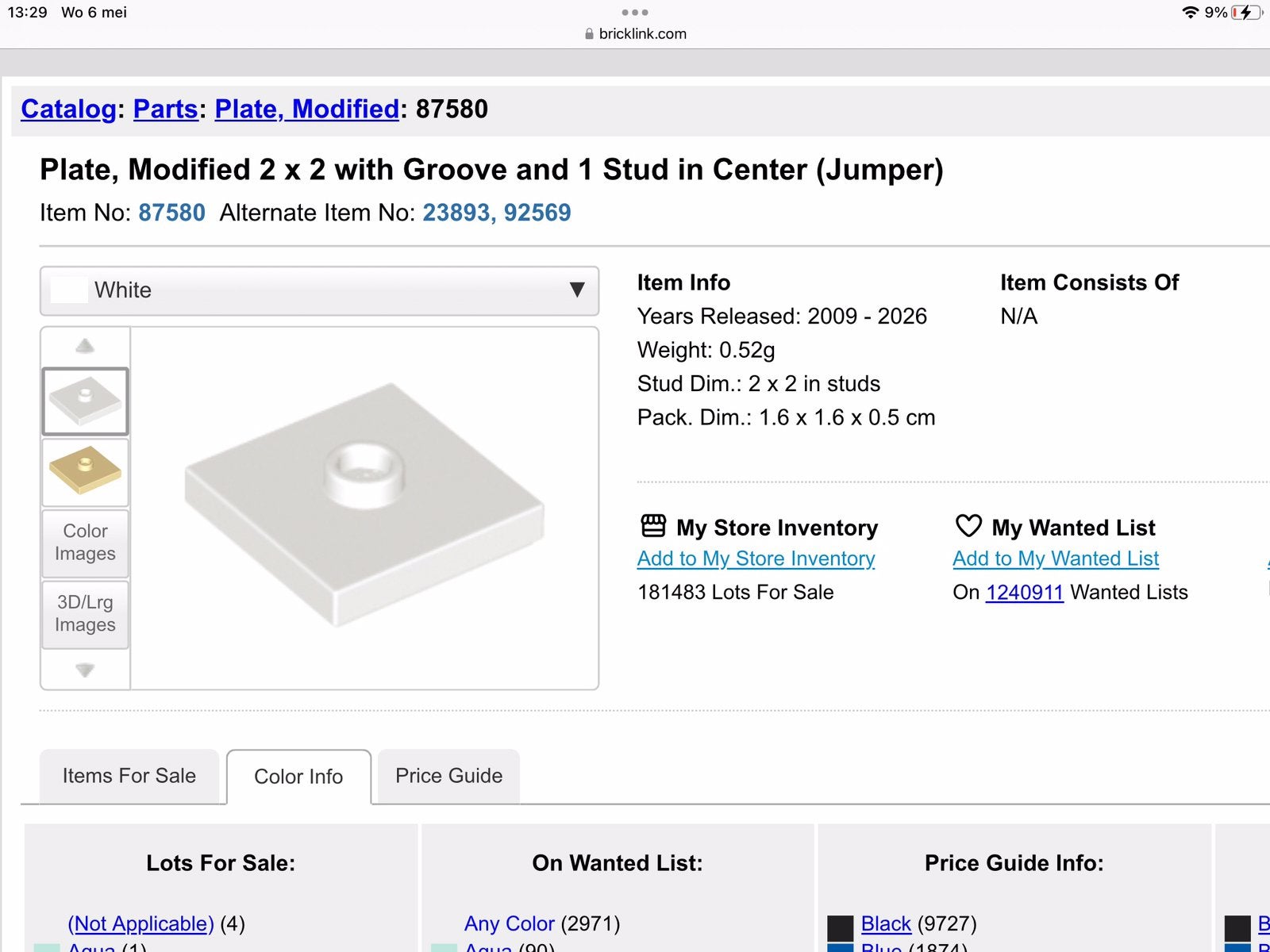The image size is (1270, 952).
Task: Open the White color dropdown
Action: [319, 290]
